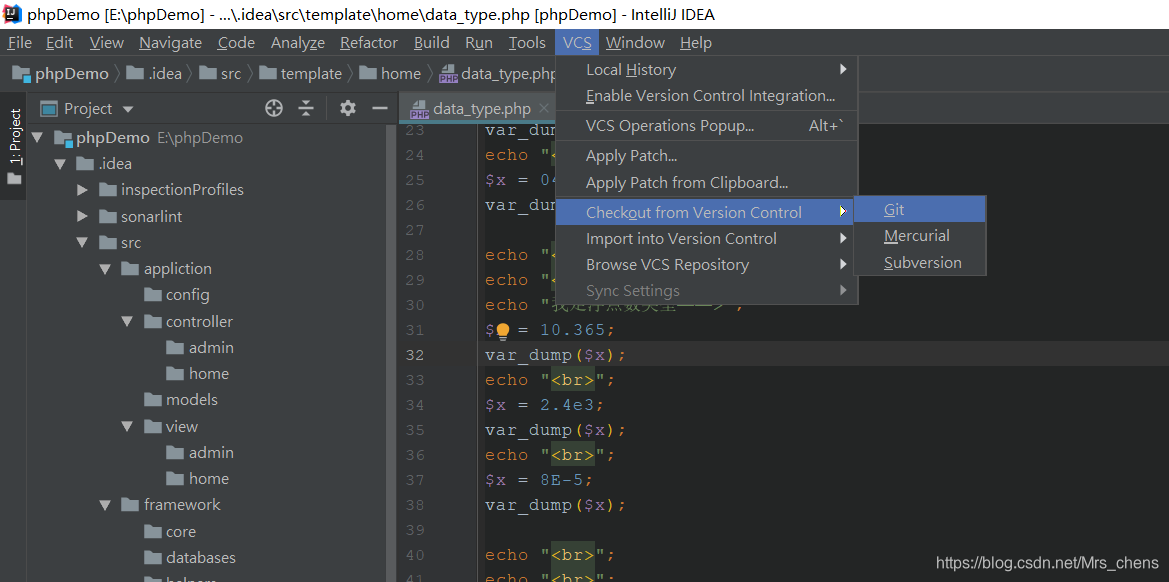Open the Edit menu
The image size is (1169, 582).
tap(60, 43)
